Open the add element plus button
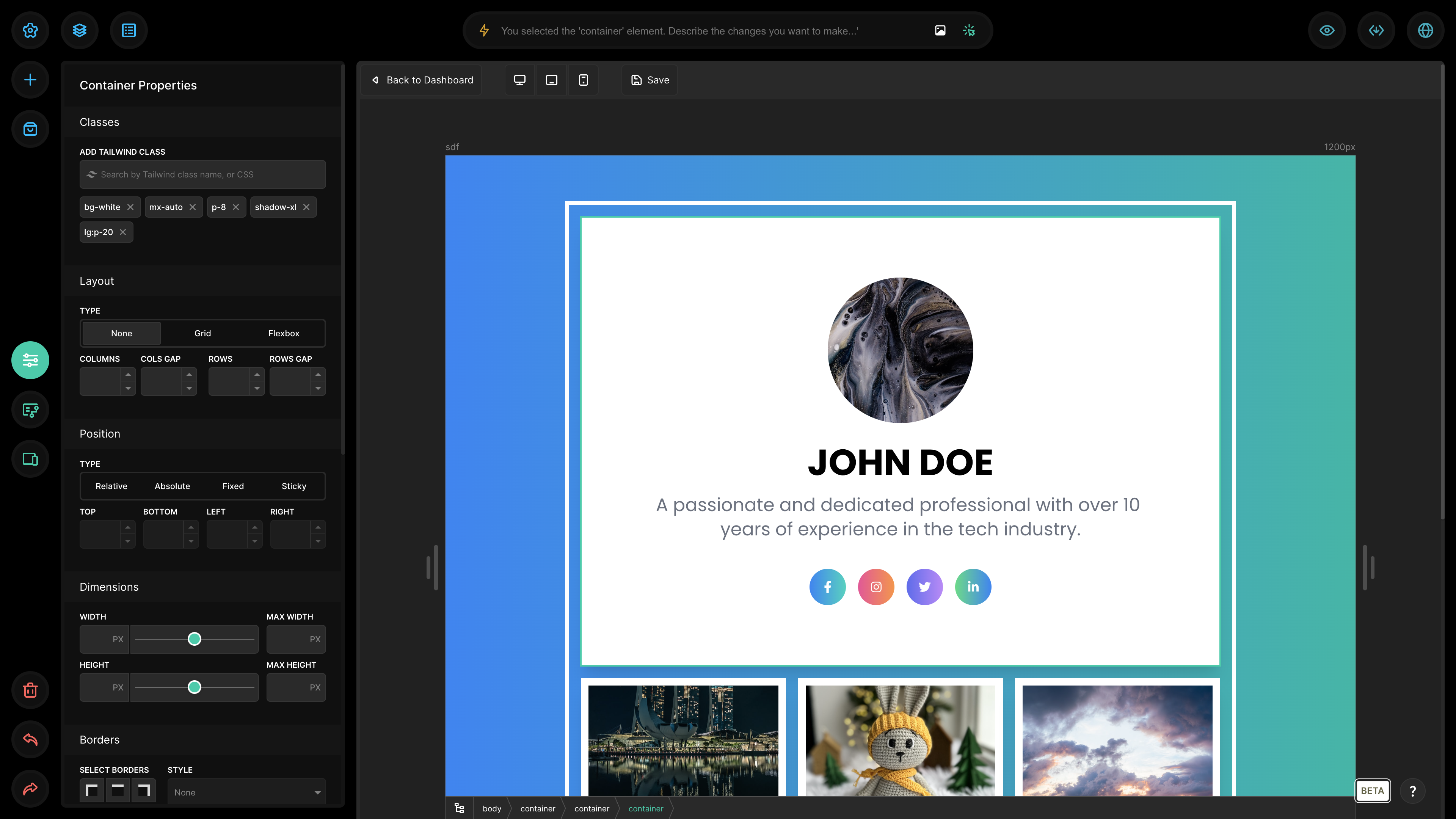The height and width of the screenshot is (819, 1456). pos(30,80)
